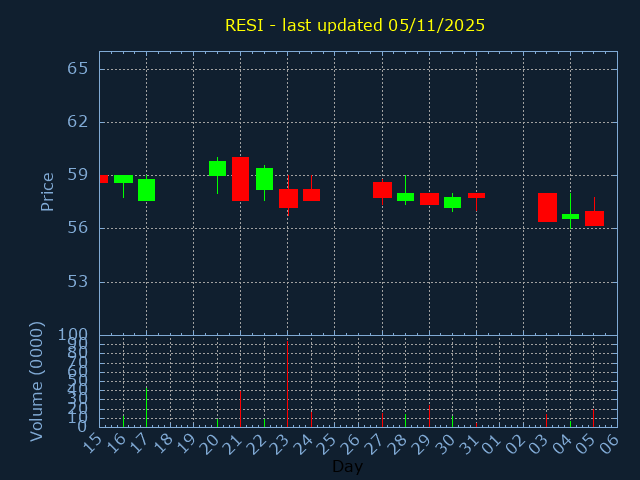Select the day 06 tick on x-axis
The height and width of the screenshot is (480, 640).
[x=609, y=443]
